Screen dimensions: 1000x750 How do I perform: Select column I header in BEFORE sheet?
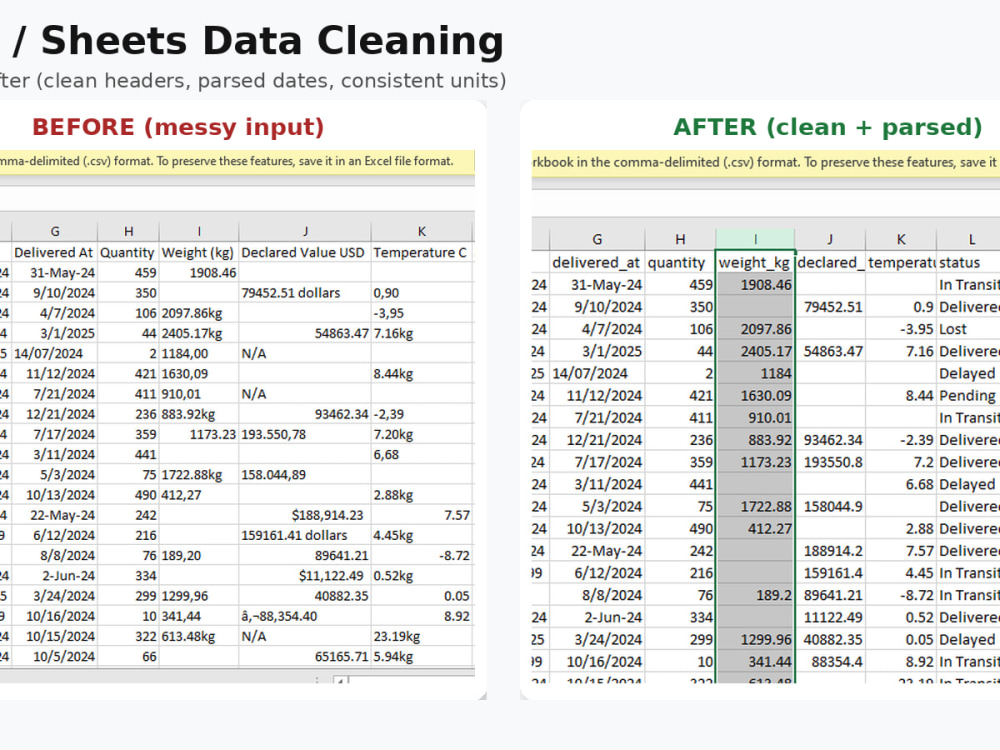tap(199, 232)
